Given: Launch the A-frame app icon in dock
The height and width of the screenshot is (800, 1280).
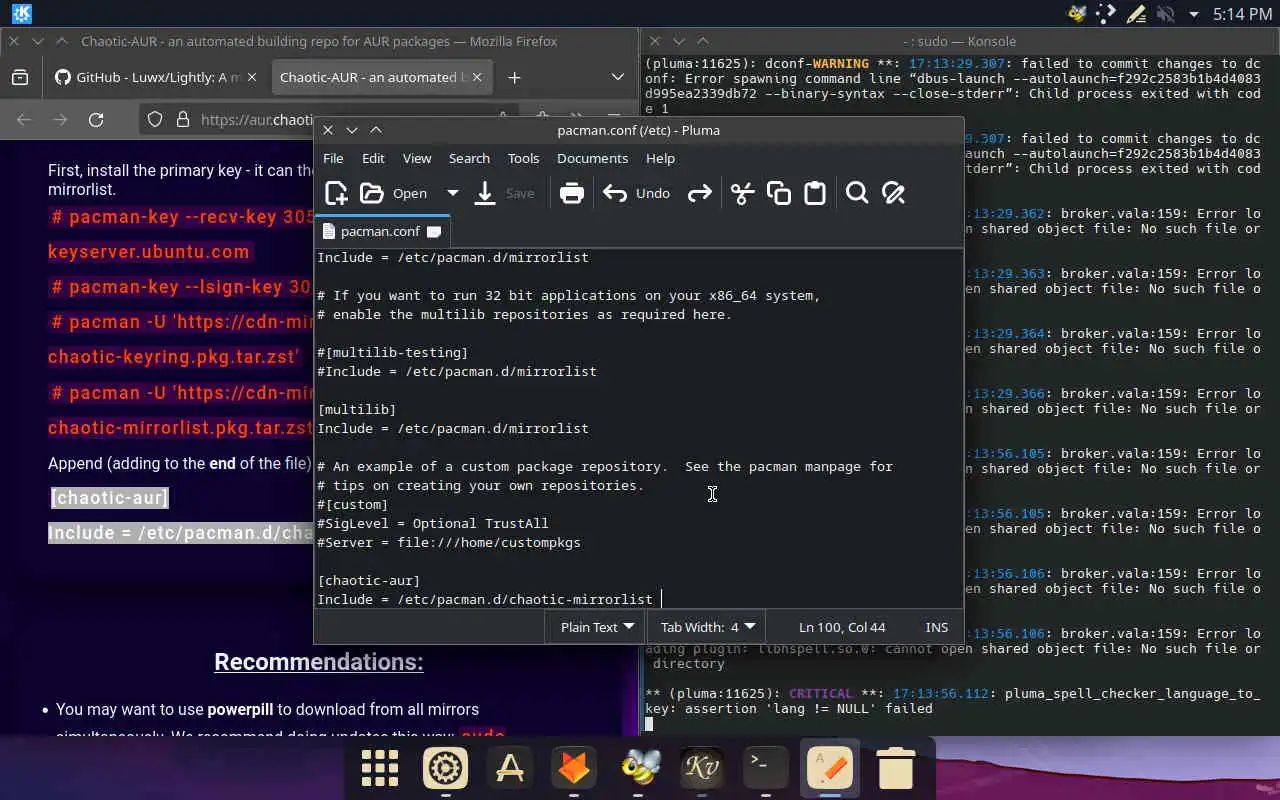Looking at the screenshot, I should coord(509,767).
